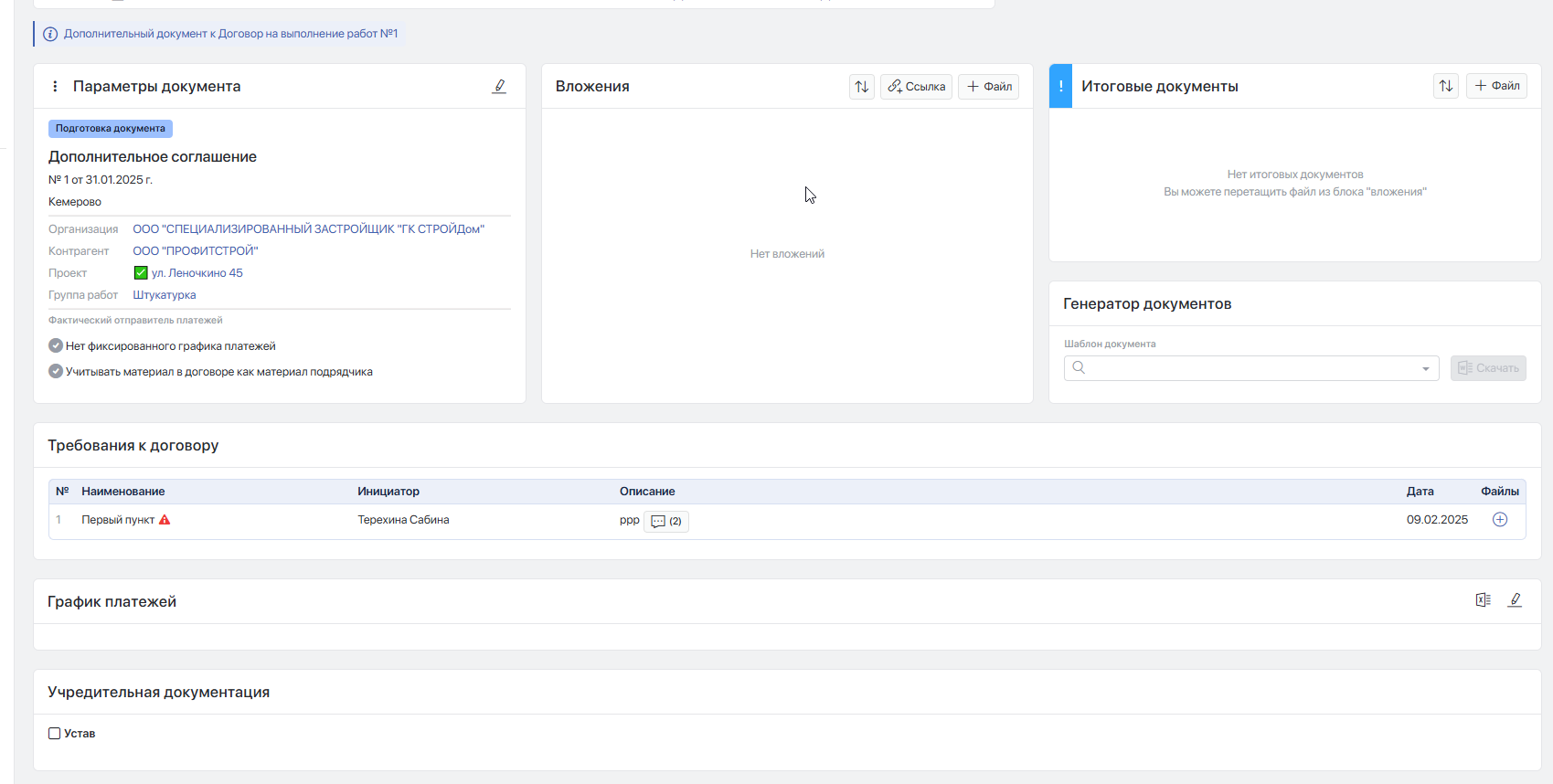Screen dimensions: 1553x784
Task: Edit document parameters with the pencil icon
Action: pos(499,86)
